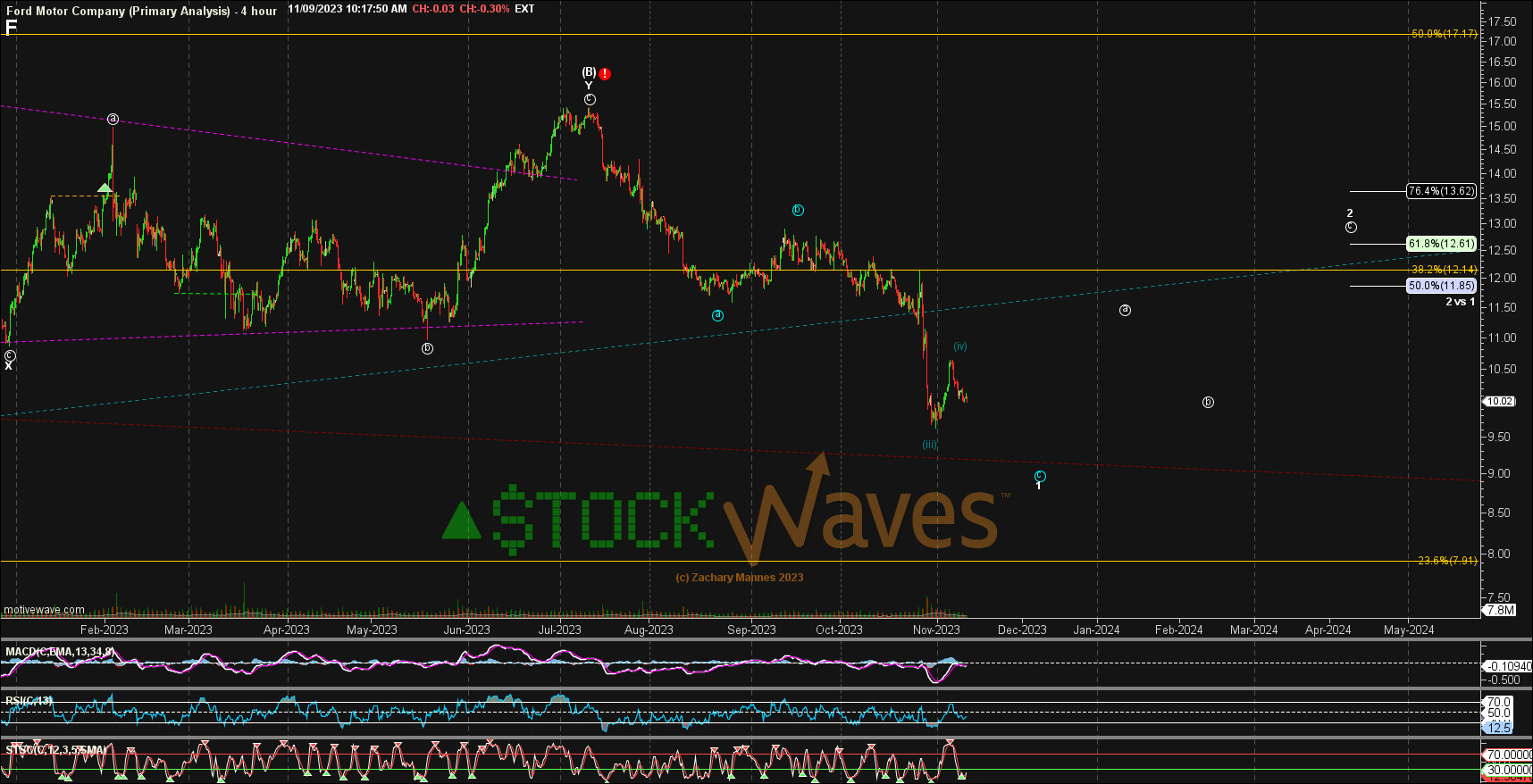Click the MACD value tag -0.10940
The width and height of the screenshot is (1533, 784).
coord(1508,666)
